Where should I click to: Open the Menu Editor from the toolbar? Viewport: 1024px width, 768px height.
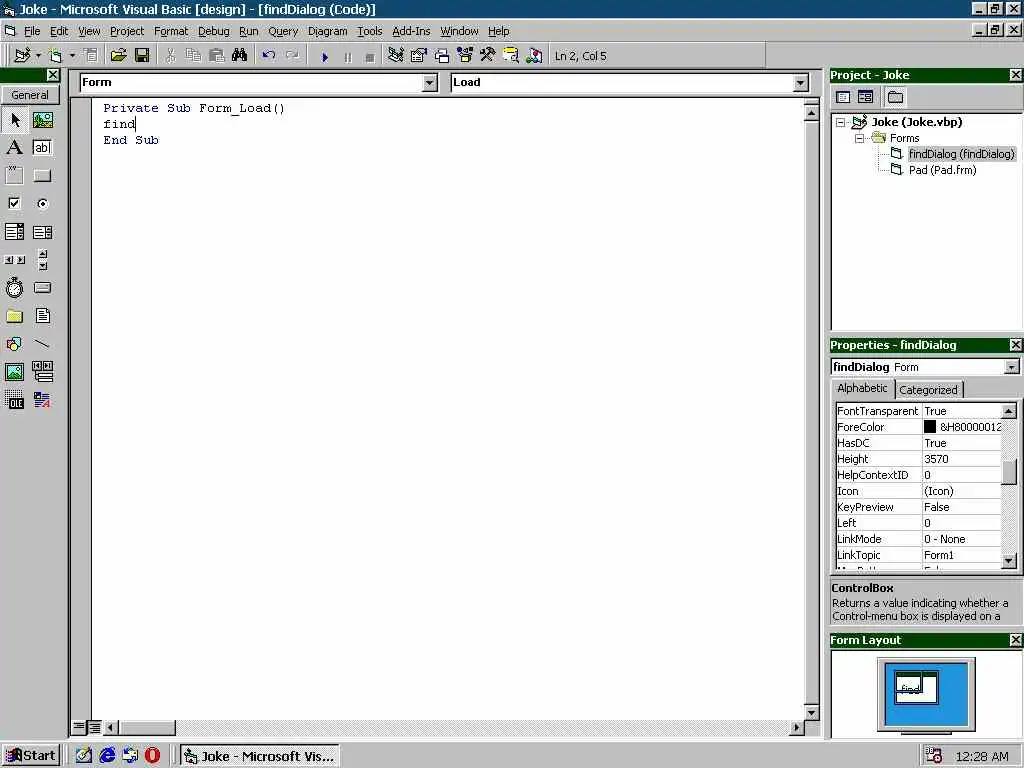91,56
